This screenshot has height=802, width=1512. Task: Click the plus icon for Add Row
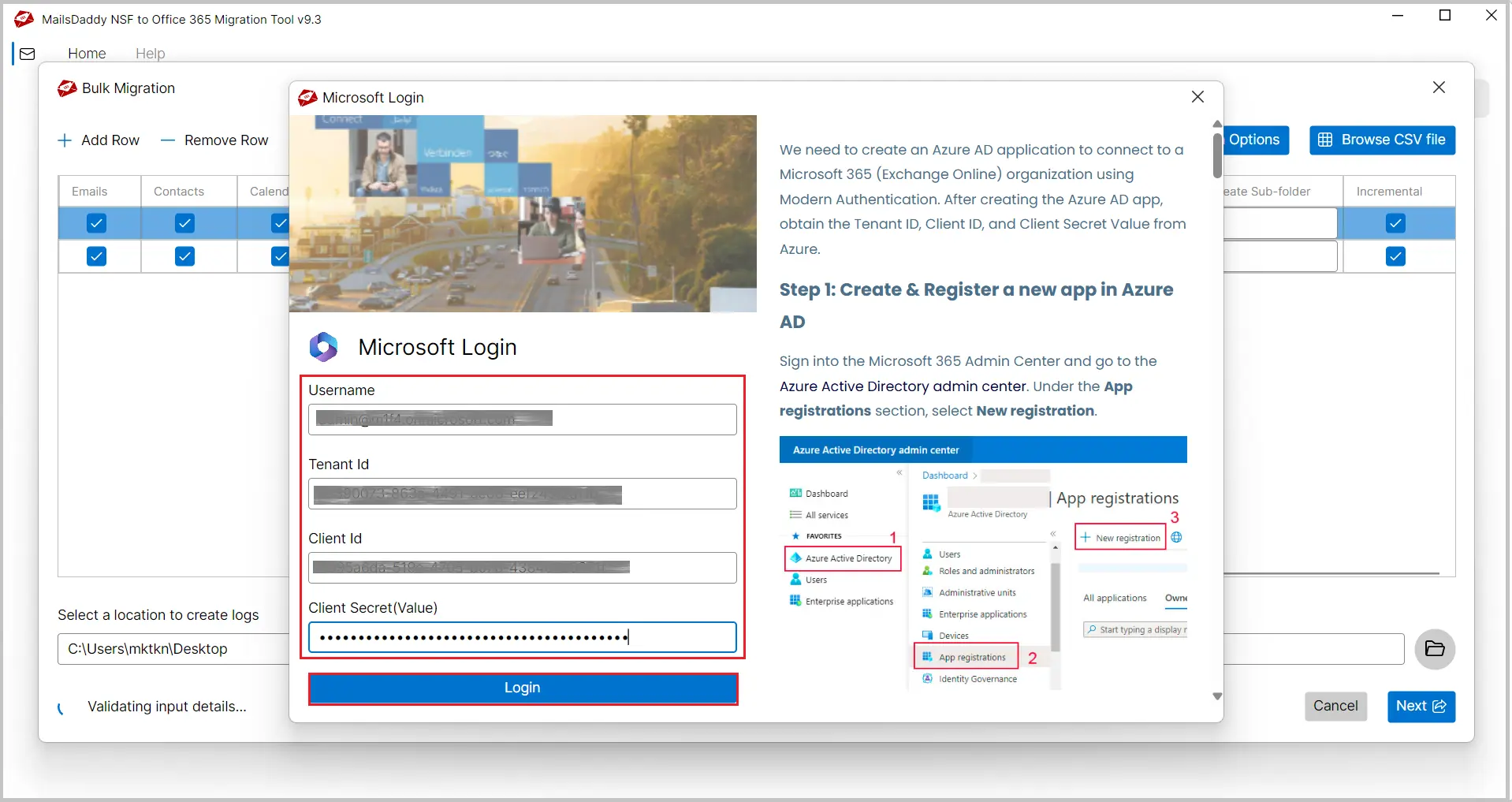click(65, 140)
